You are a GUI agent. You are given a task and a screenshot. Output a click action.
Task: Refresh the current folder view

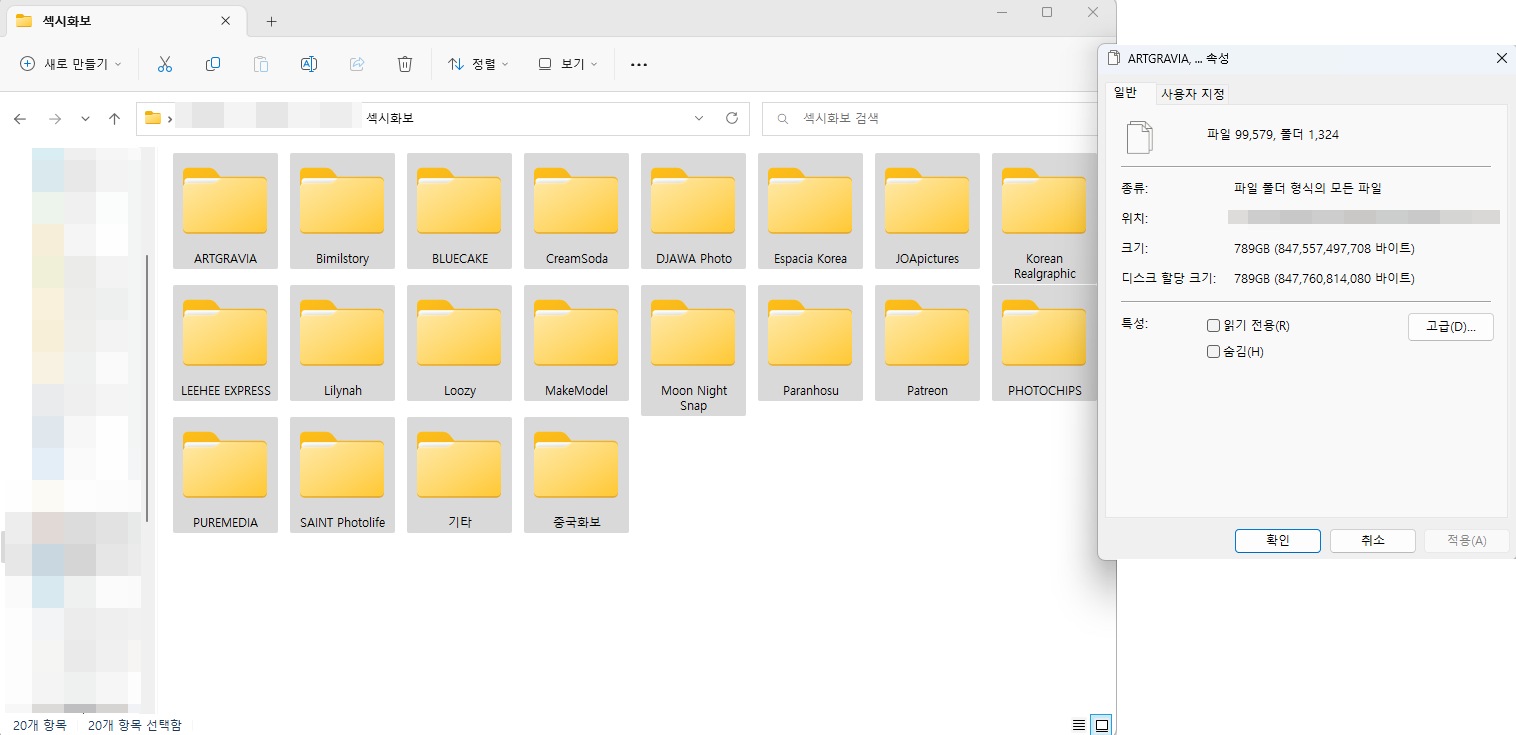(732, 118)
